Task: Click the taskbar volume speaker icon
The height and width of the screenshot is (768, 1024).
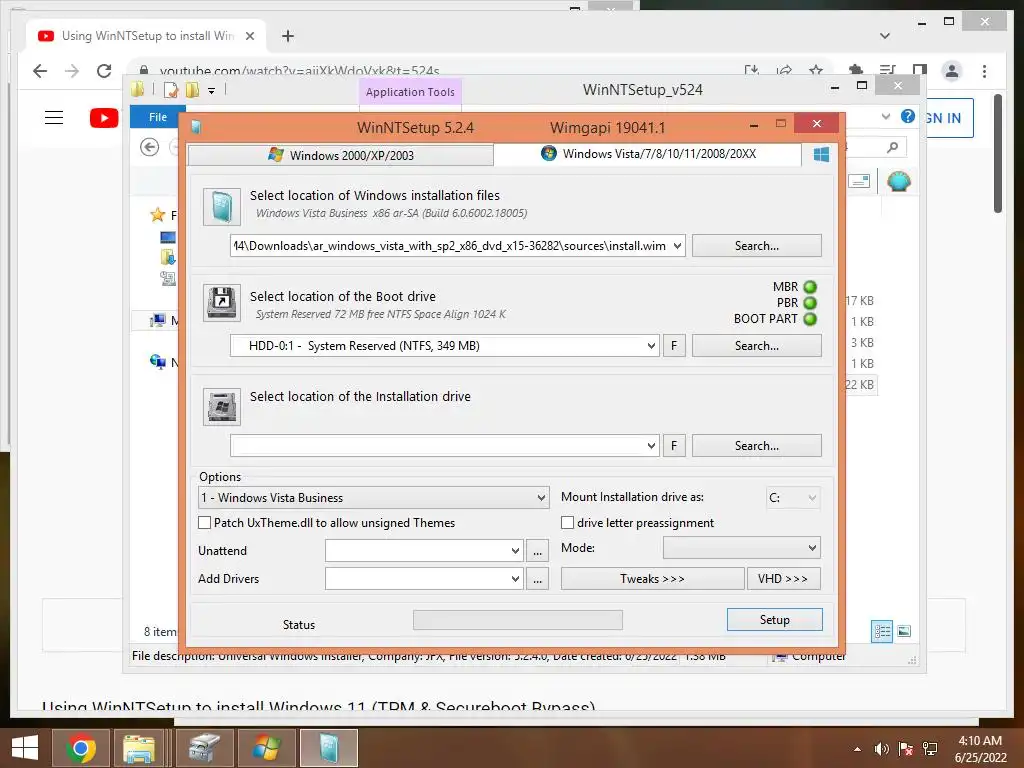Action: (882, 749)
